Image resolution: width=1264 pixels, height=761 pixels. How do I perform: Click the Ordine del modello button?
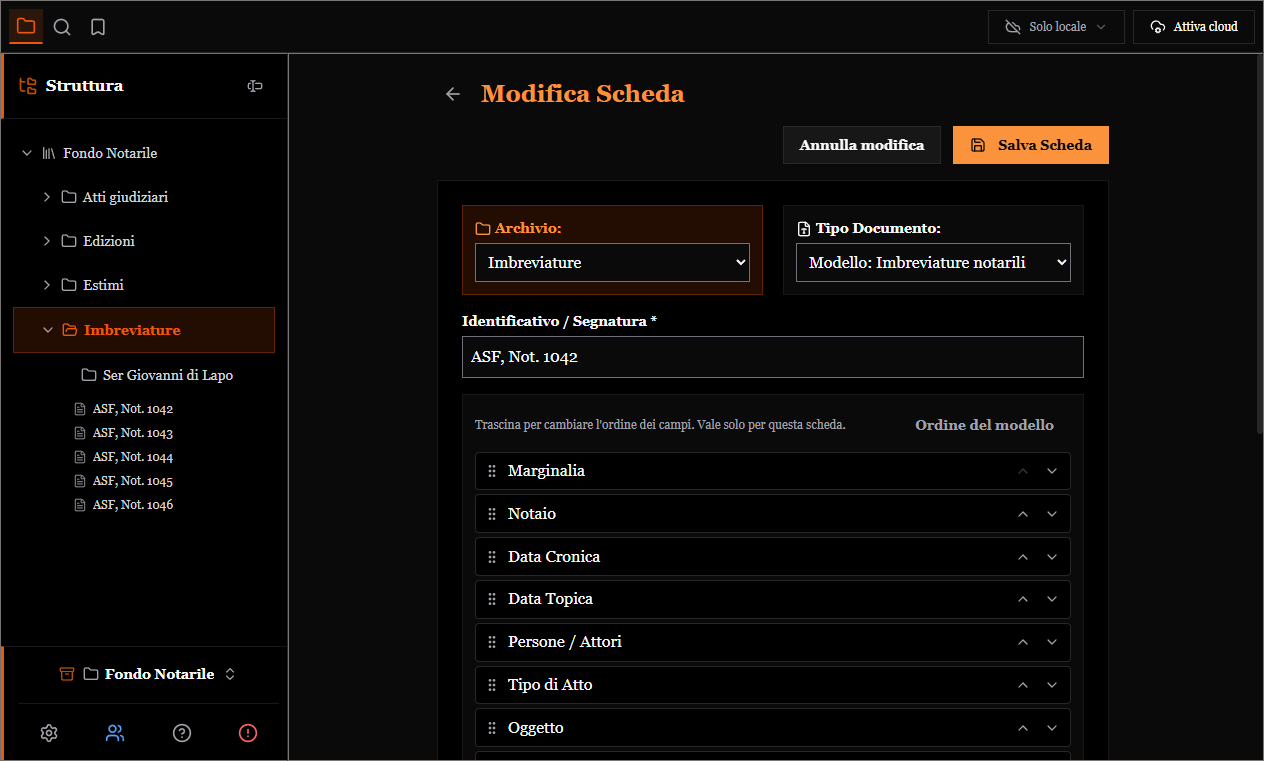(x=984, y=425)
